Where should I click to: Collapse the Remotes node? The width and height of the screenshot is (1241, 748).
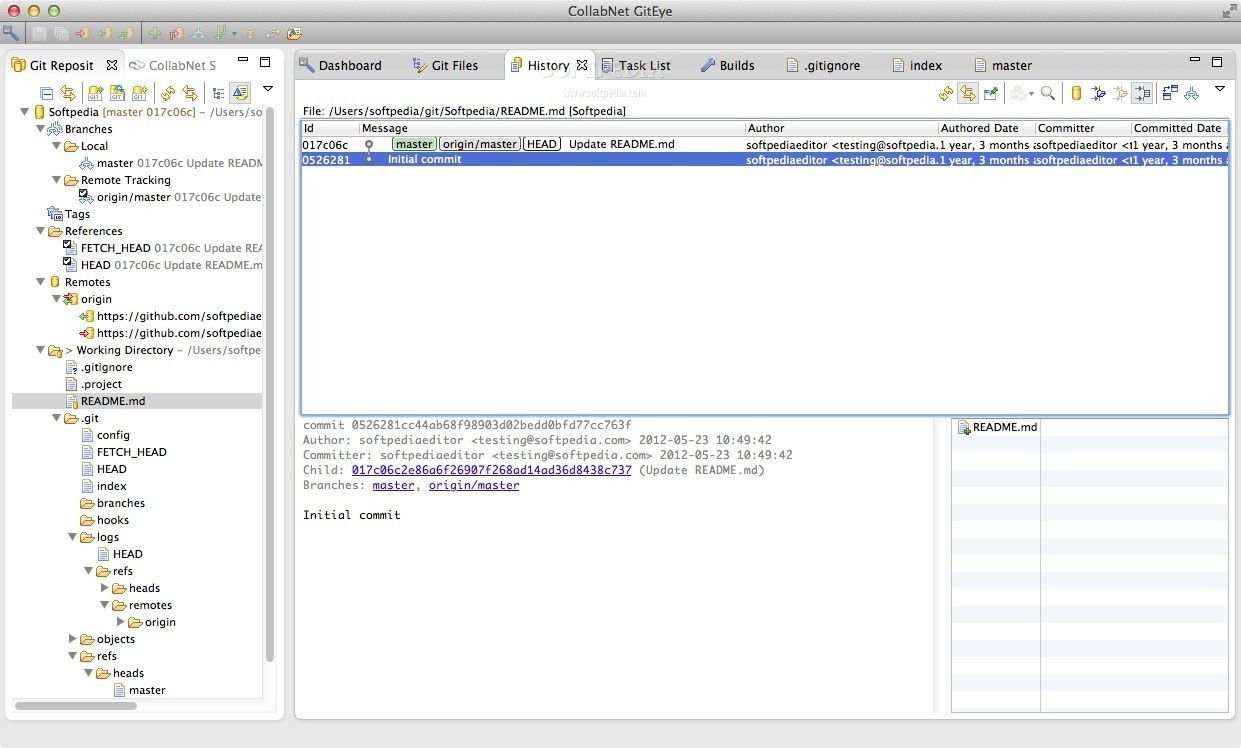[x=41, y=282]
